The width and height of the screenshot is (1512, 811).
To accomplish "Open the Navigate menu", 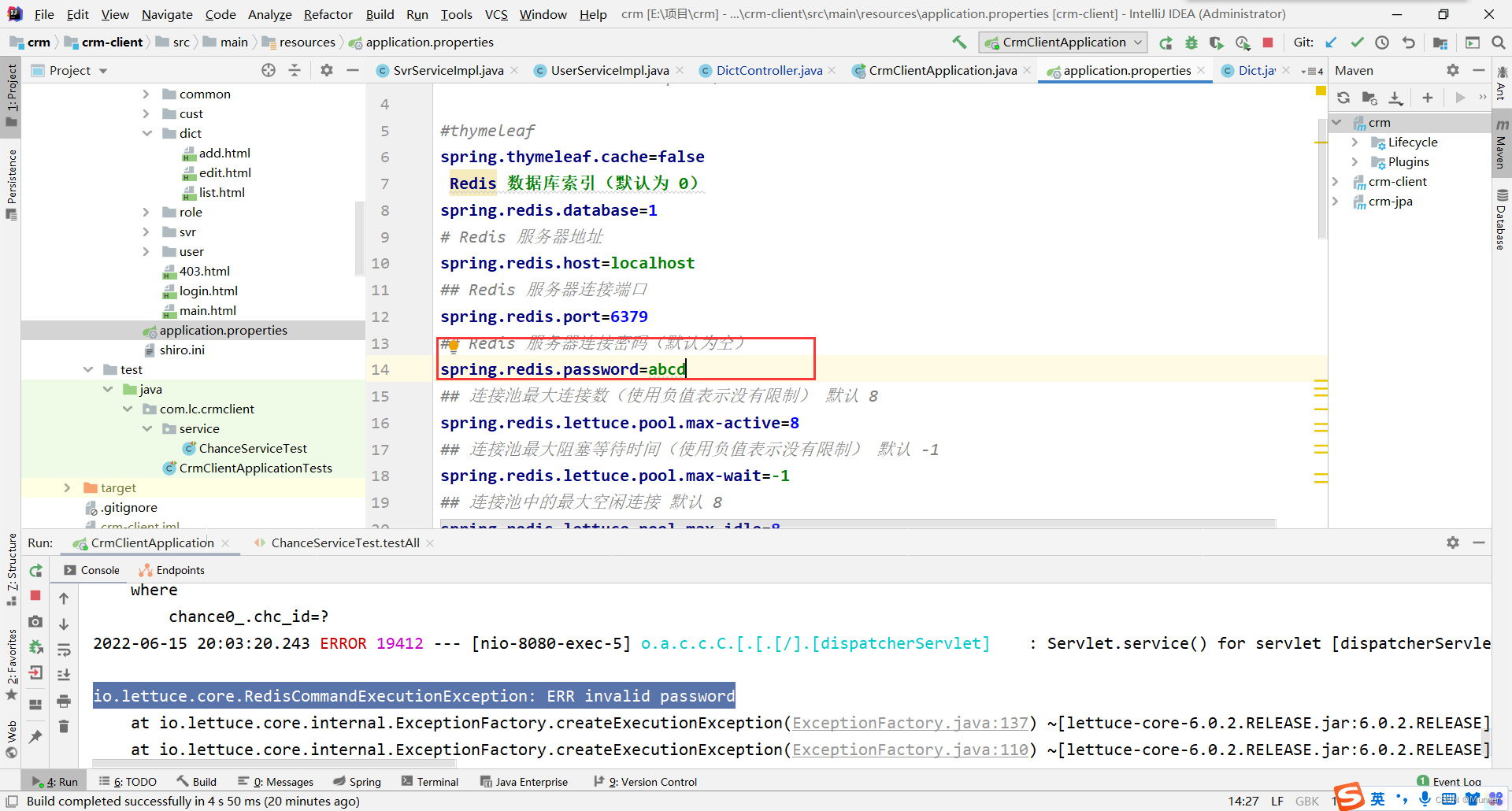I will coord(167,14).
